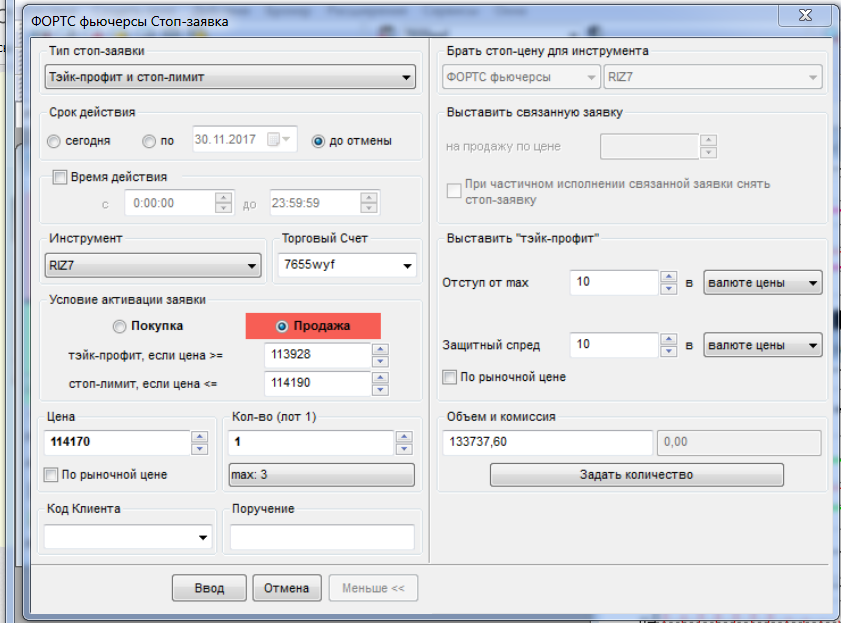The width and height of the screenshot is (841, 623).
Task: Click the Отмена button
Action: [287, 588]
